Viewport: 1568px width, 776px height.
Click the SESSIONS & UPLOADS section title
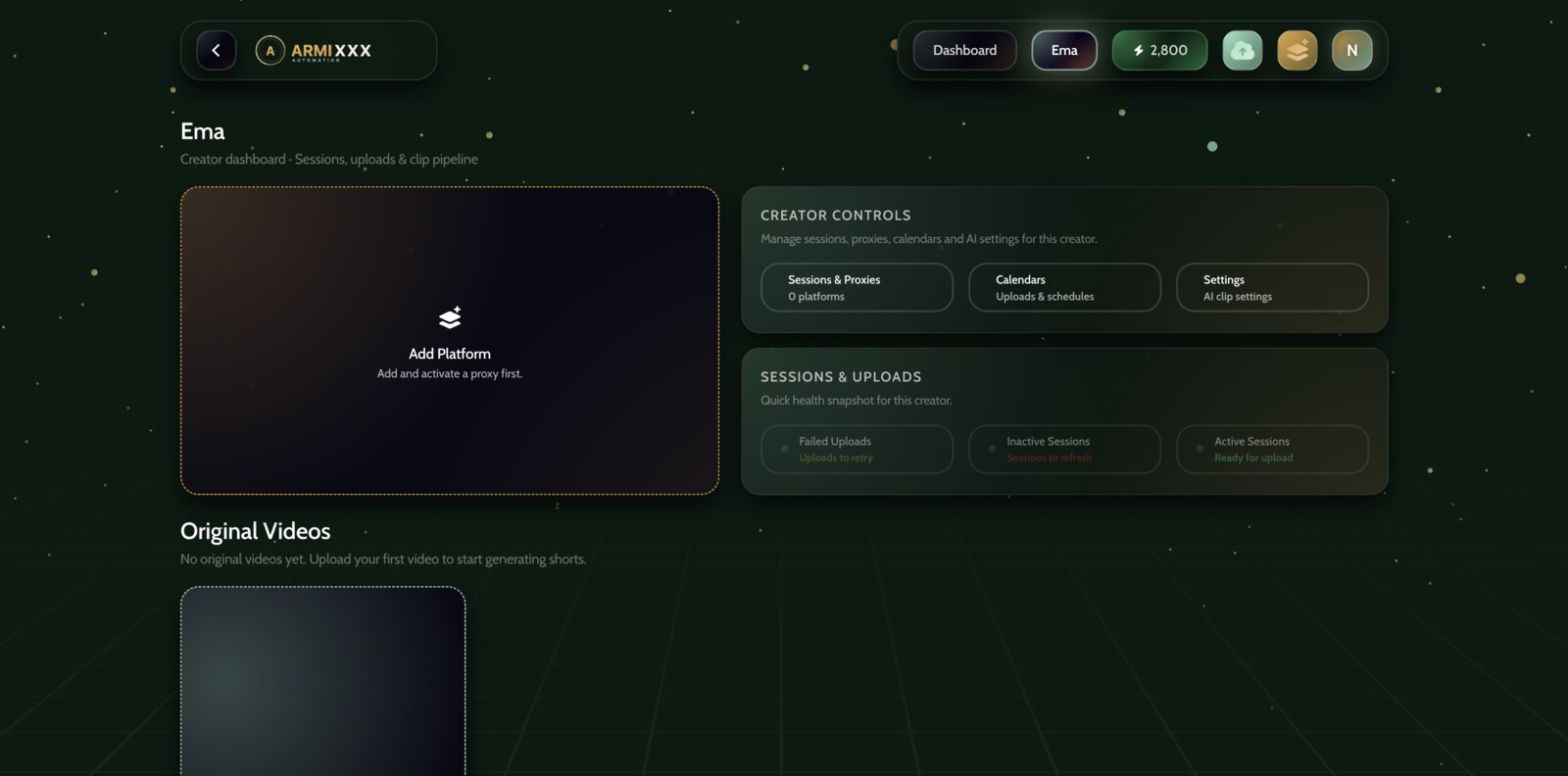click(841, 376)
